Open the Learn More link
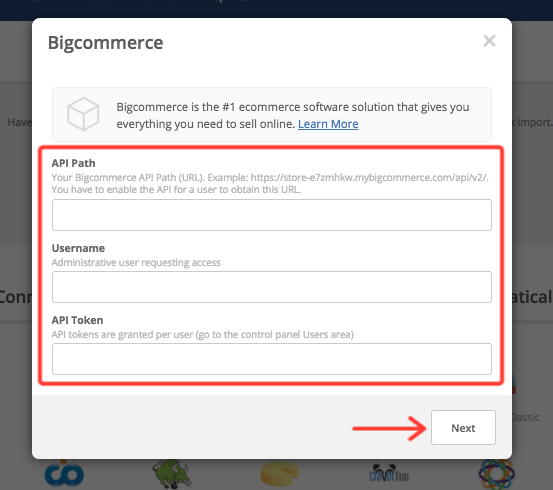 click(x=328, y=124)
